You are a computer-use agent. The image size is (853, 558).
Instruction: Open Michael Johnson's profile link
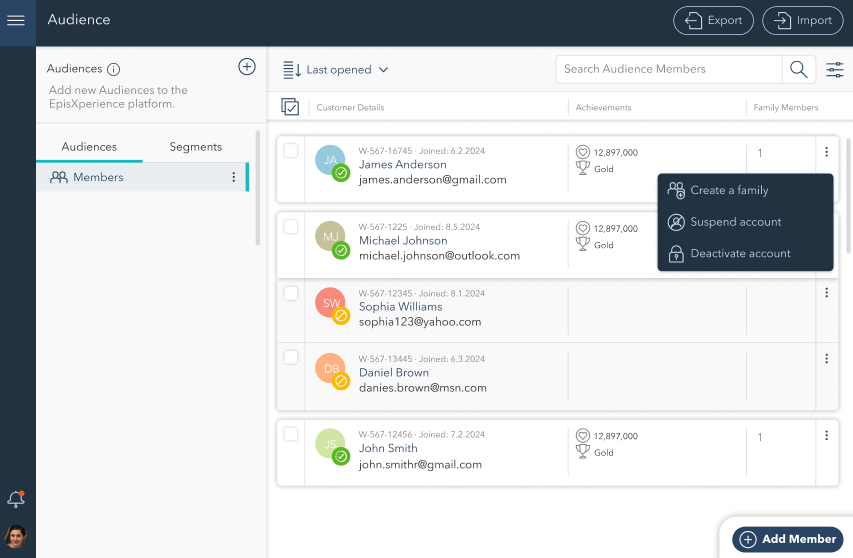pyautogui.click(x=403, y=240)
